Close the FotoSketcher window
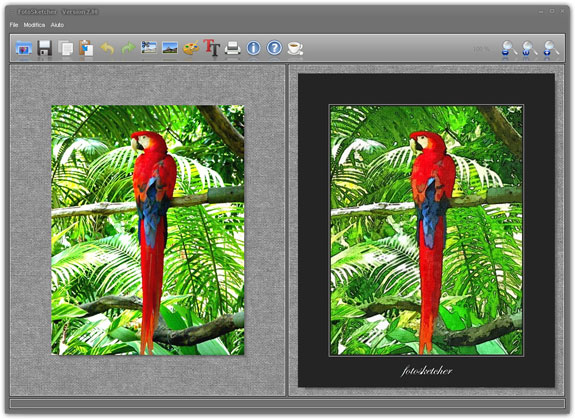 coord(562,11)
